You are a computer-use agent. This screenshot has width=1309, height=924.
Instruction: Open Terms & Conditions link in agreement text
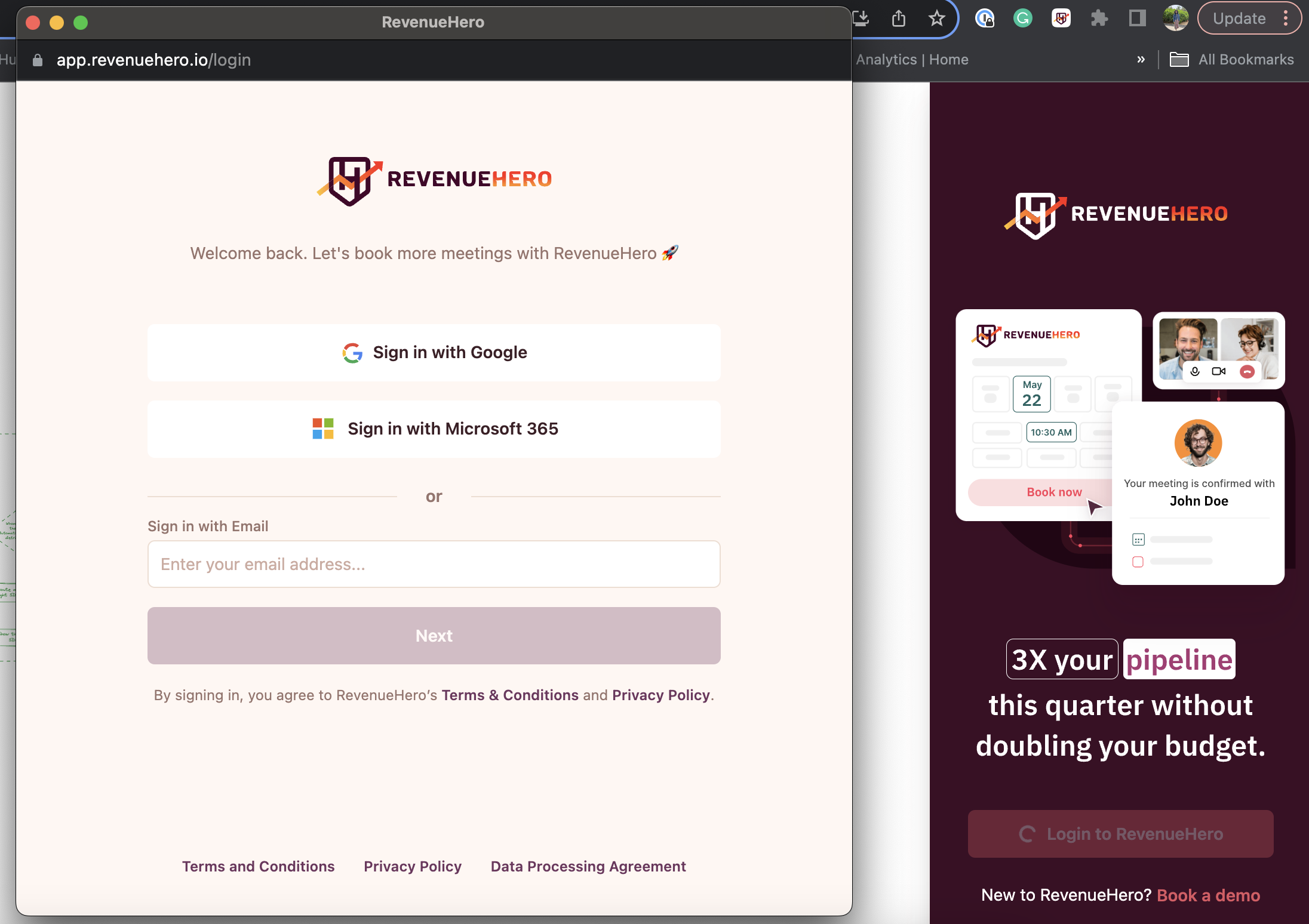click(510, 695)
